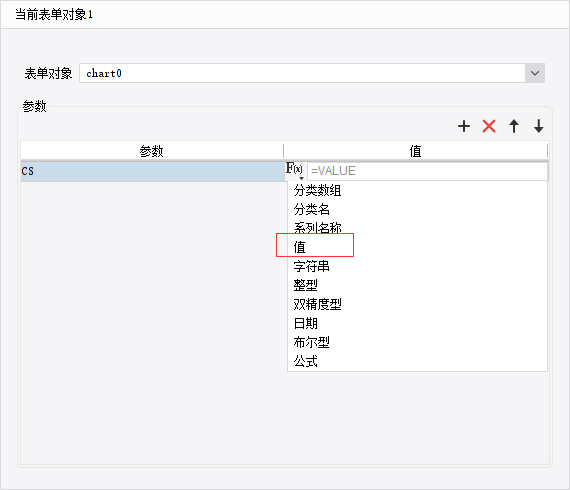Image resolution: width=570 pixels, height=490 pixels.
Task: Click the 值 column header
Action: tap(416, 151)
